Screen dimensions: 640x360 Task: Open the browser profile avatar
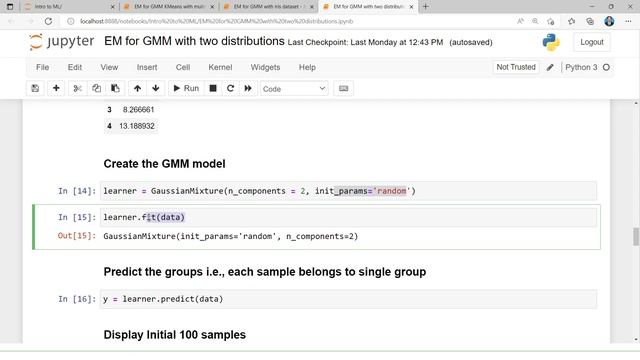pyautogui.click(x=609, y=21)
